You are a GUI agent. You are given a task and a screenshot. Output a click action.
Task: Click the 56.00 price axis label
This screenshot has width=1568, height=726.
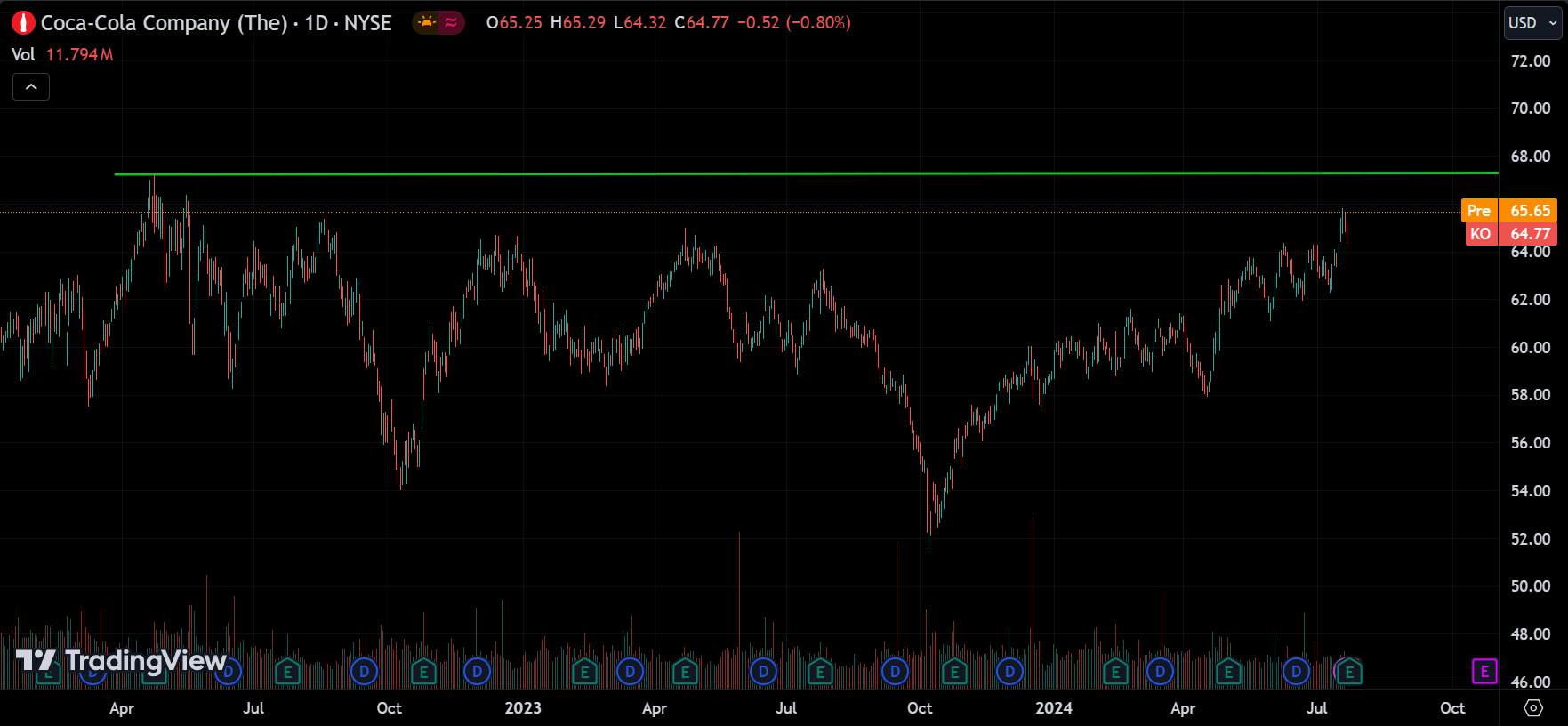[x=1531, y=443]
